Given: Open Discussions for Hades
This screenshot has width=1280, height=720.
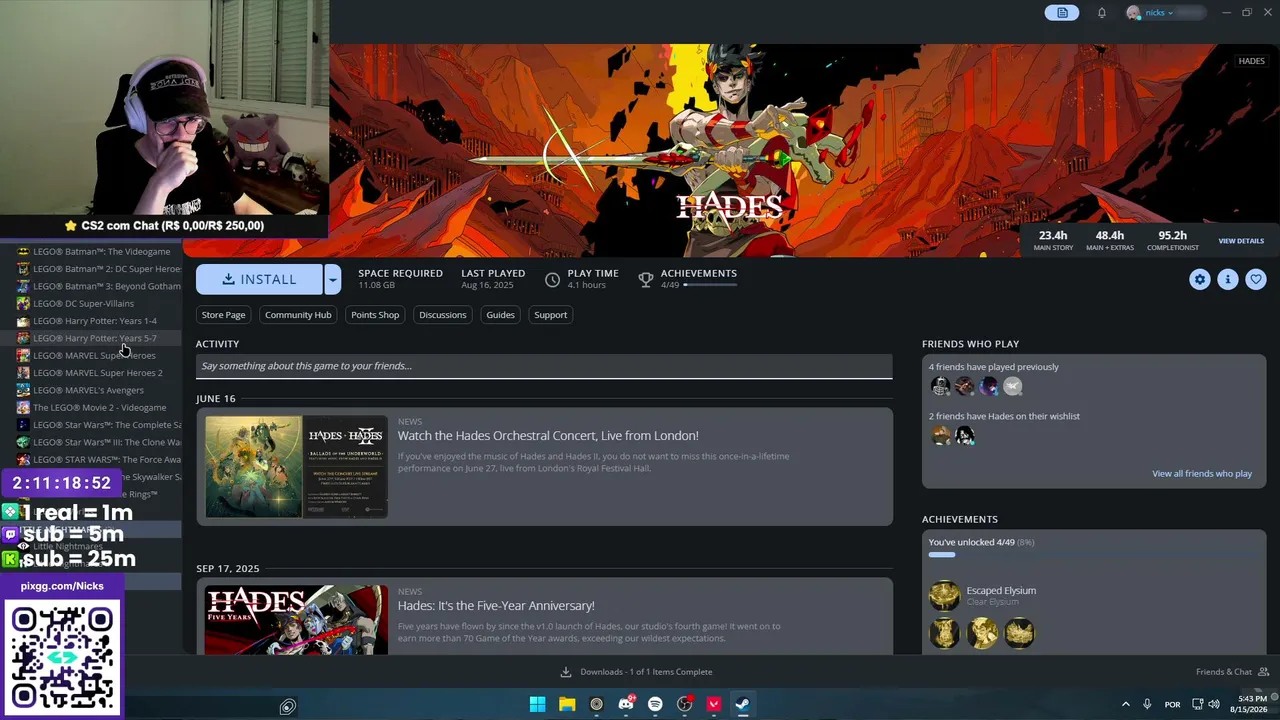Looking at the screenshot, I should tap(443, 315).
